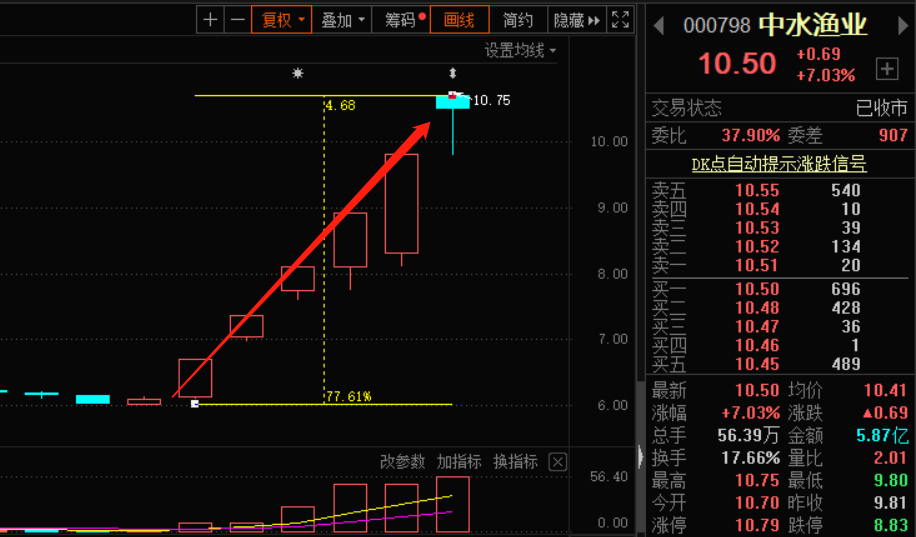916x537 pixels.
Task: Click 加指标 to add indicator
Action: pyautogui.click(x=459, y=462)
